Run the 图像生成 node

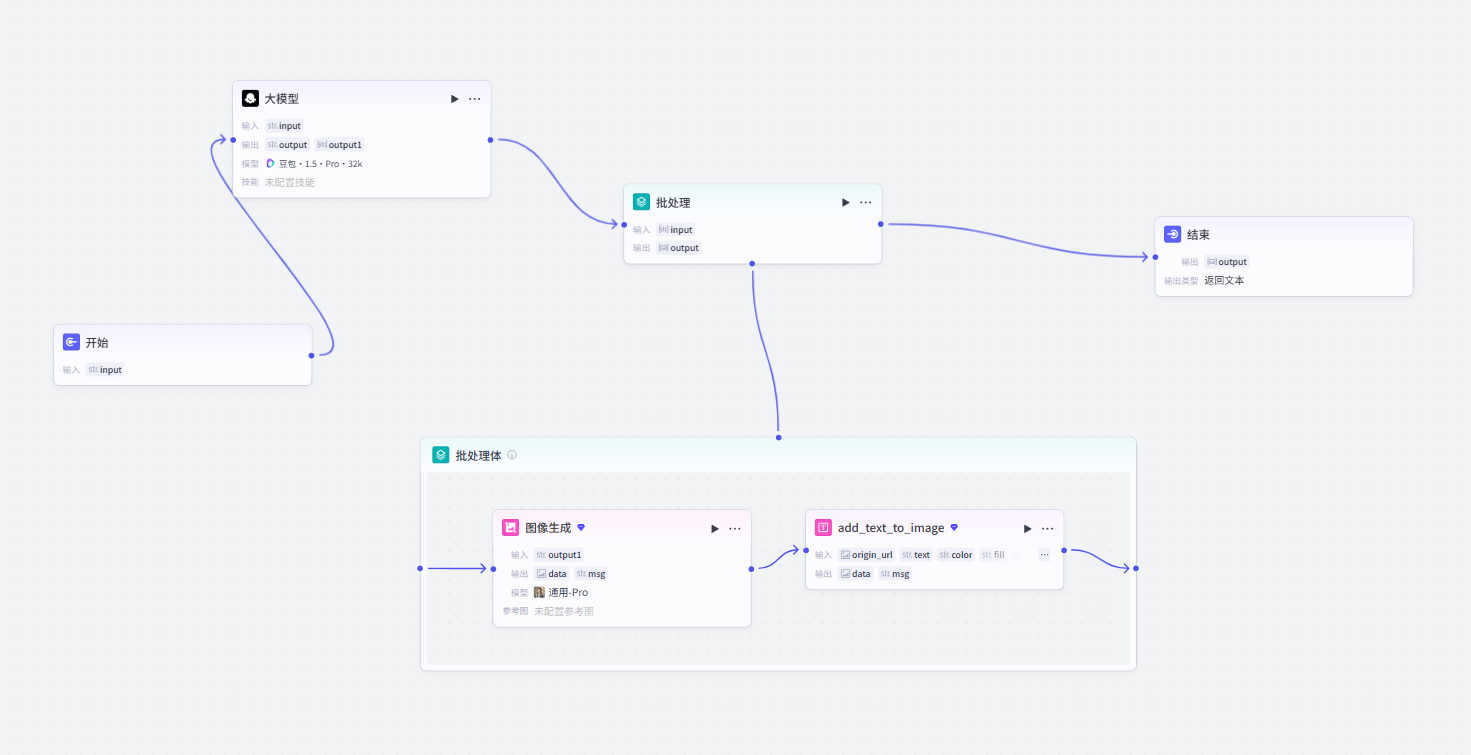pos(714,528)
